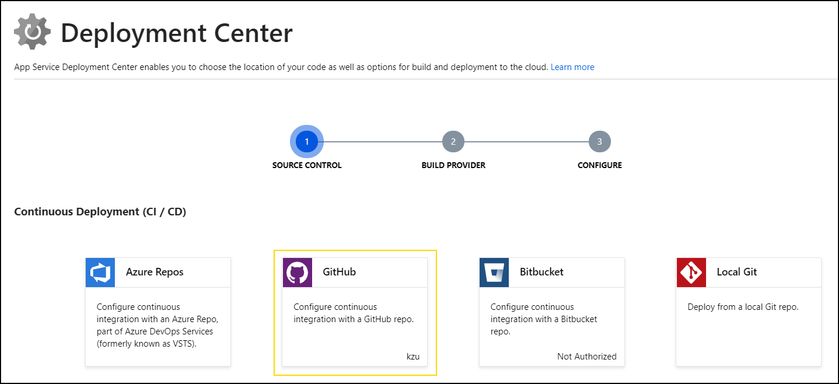
Task: Open the Learn more link
Action: pos(572,67)
